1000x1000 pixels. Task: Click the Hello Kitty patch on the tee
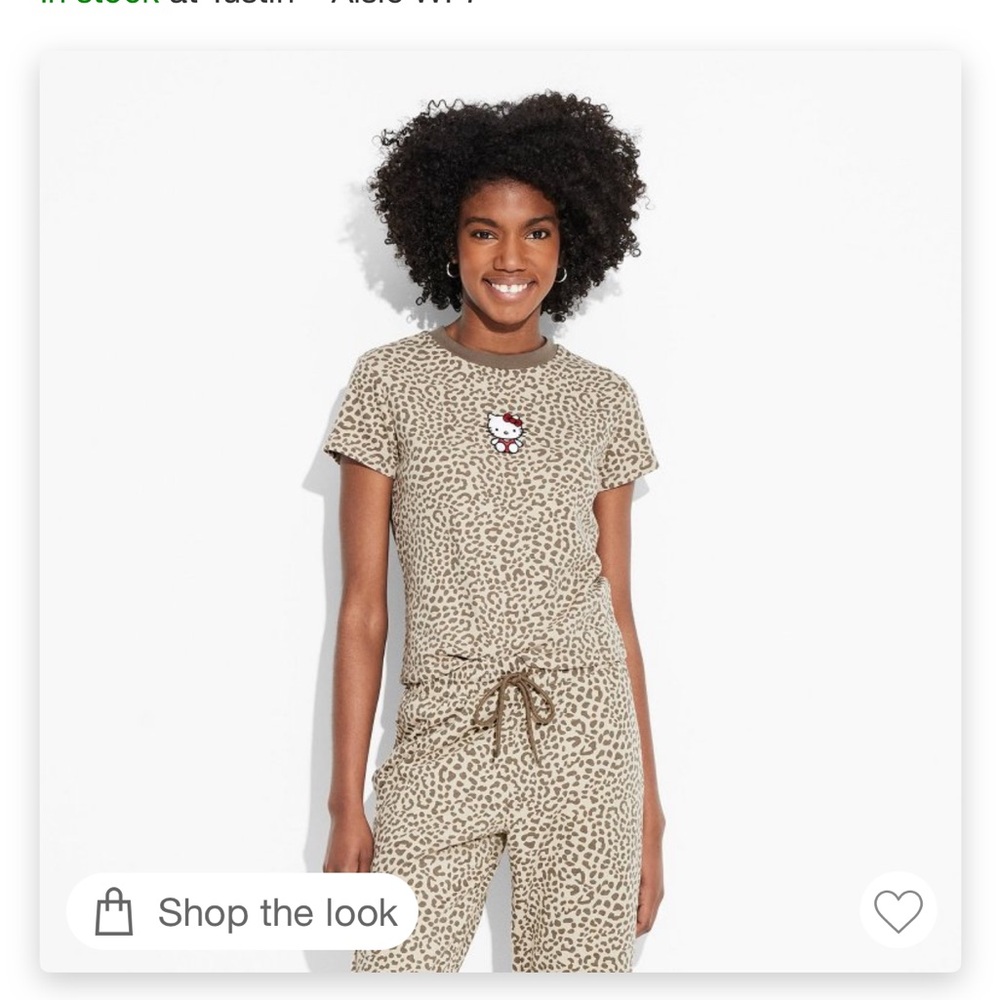[506, 432]
